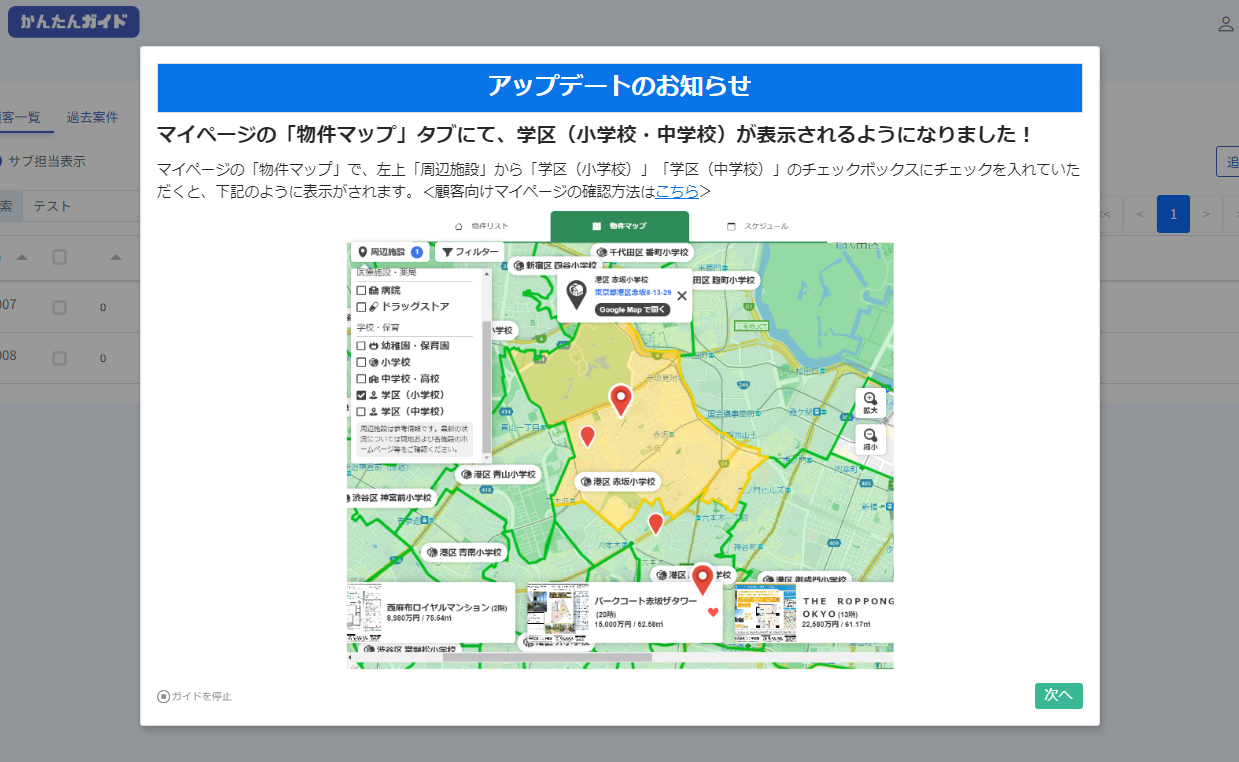Viewport: 1239px width, 762px height.
Task: Click the 西麻布ロイヤルマンション floor plan thumbnail
Action: [364, 612]
